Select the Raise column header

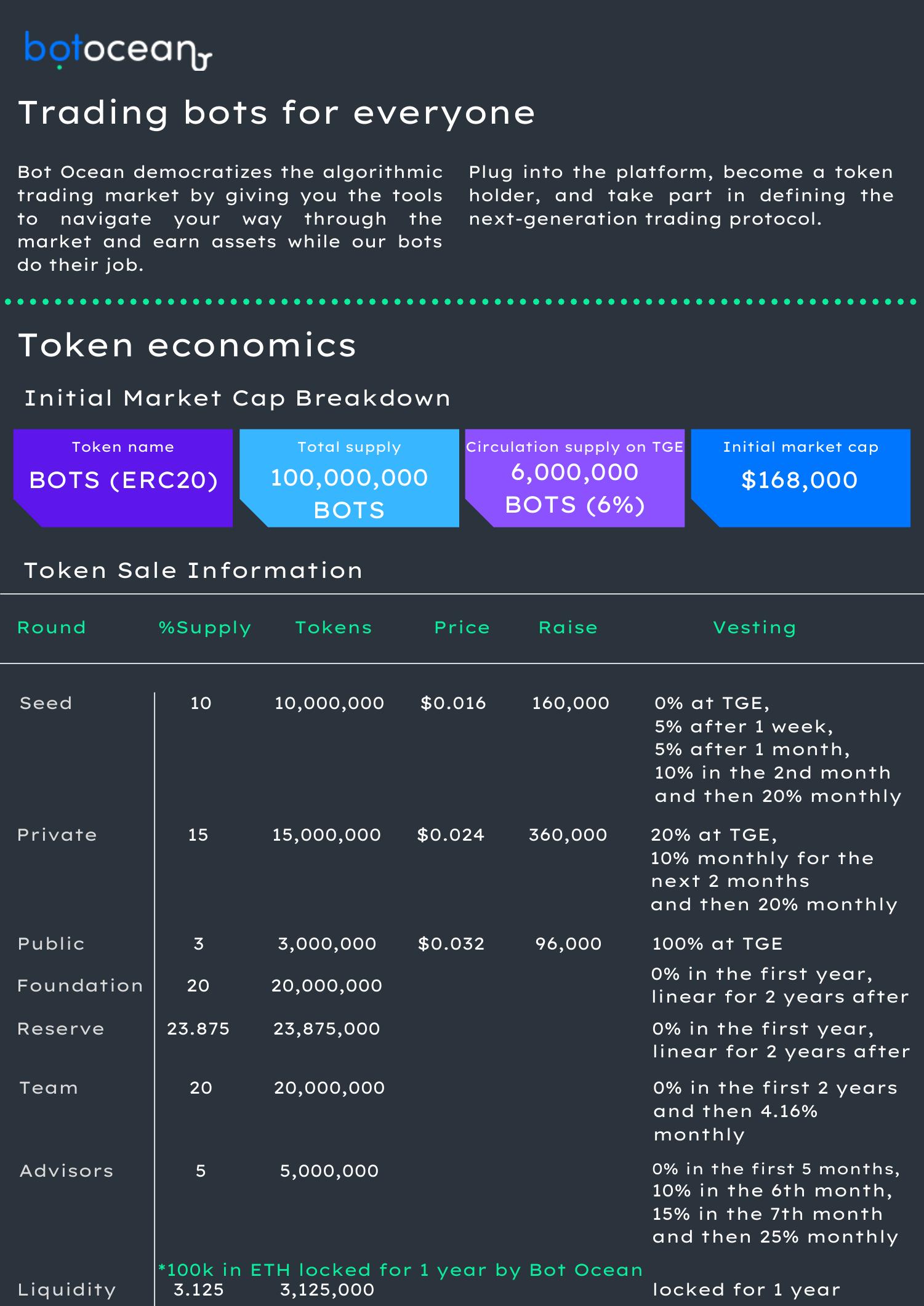point(568,628)
